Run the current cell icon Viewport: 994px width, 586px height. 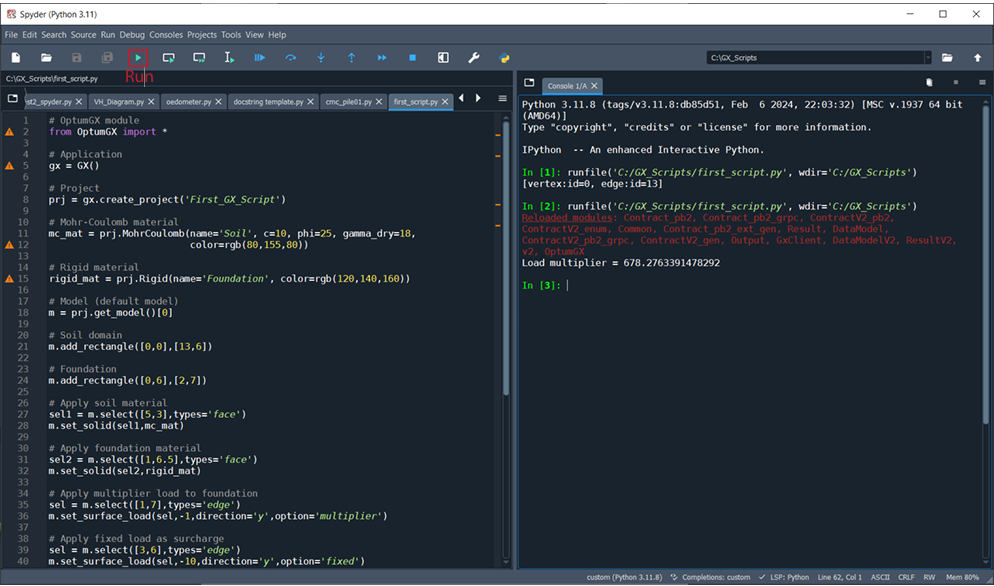pos(168,58)
